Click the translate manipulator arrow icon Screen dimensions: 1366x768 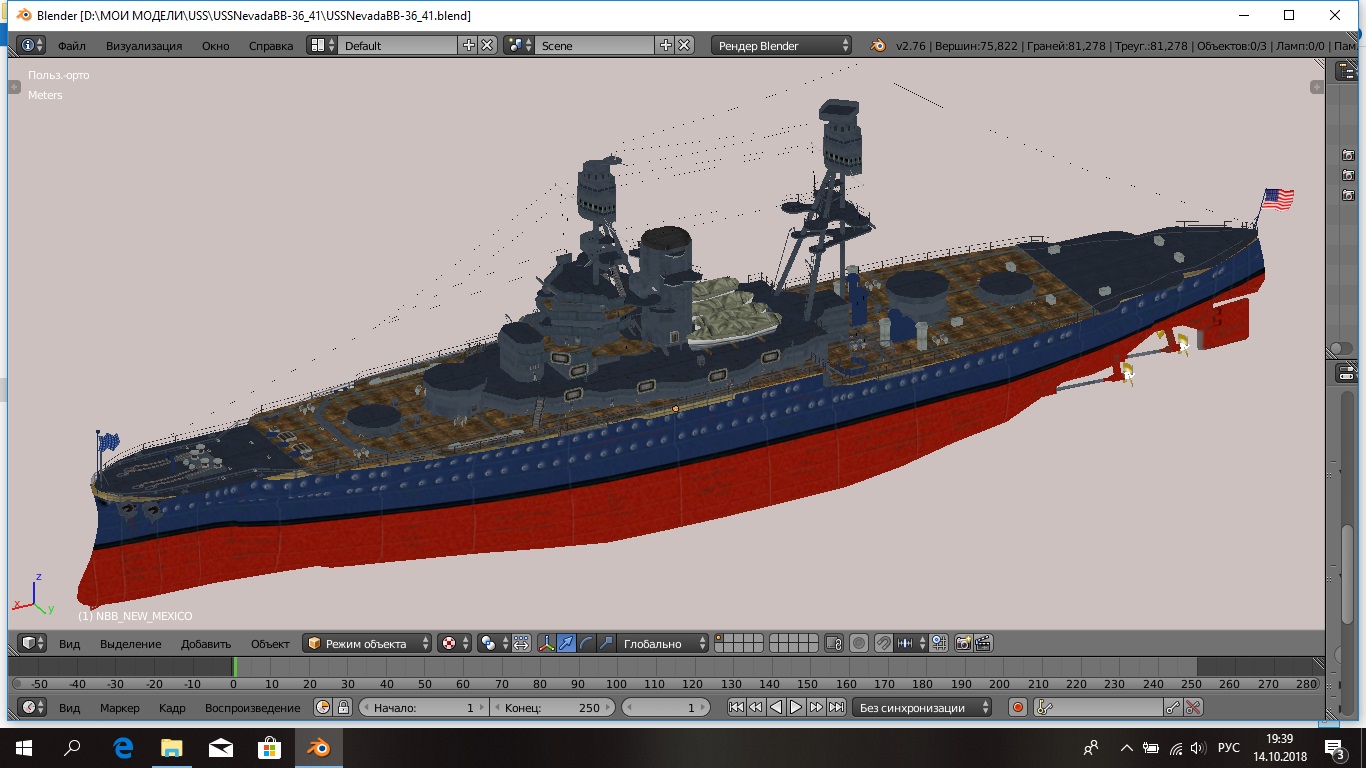pos(567,644)
